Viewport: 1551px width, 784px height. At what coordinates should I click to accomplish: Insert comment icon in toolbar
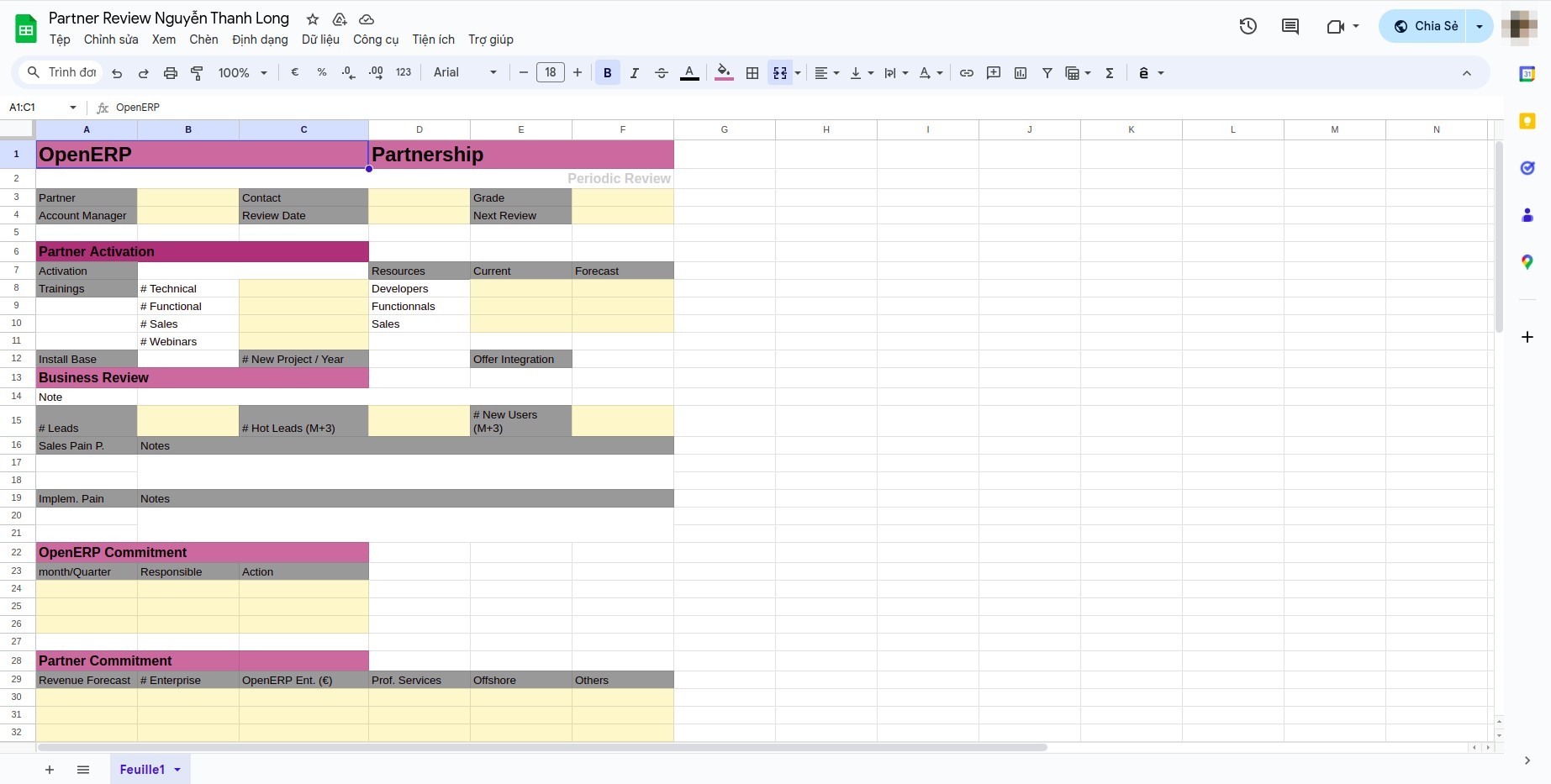point(994,73)
